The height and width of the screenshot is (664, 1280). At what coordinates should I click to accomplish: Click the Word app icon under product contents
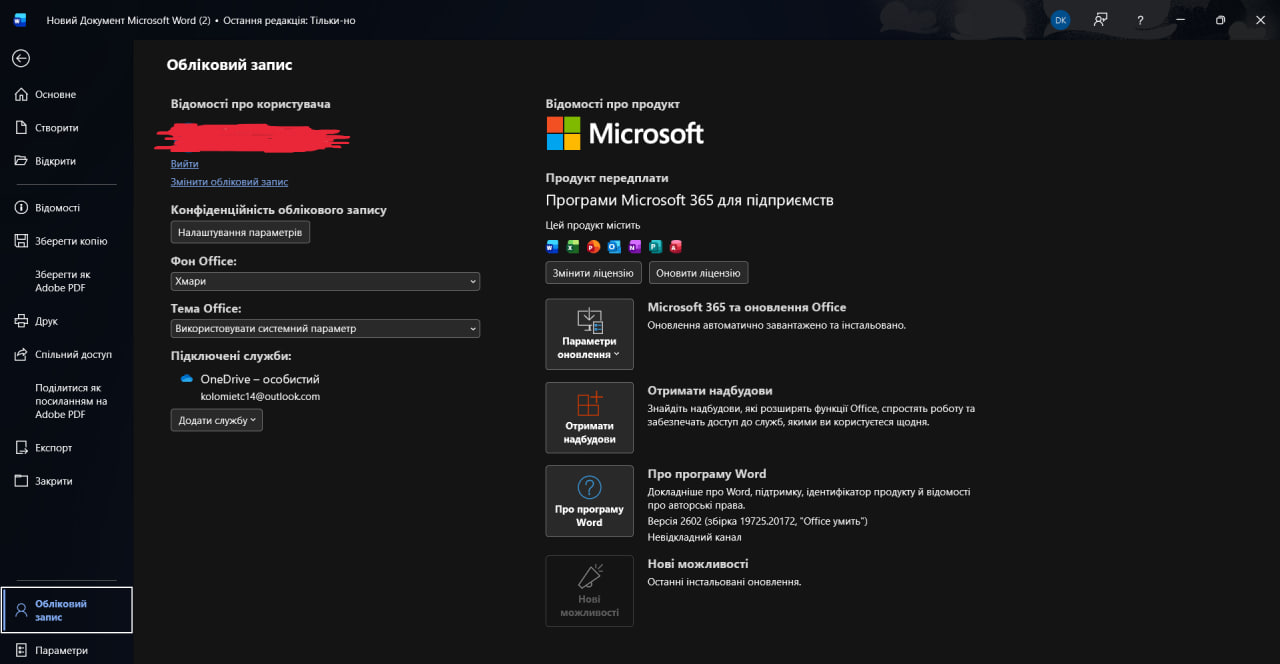(x=553, y=246)
